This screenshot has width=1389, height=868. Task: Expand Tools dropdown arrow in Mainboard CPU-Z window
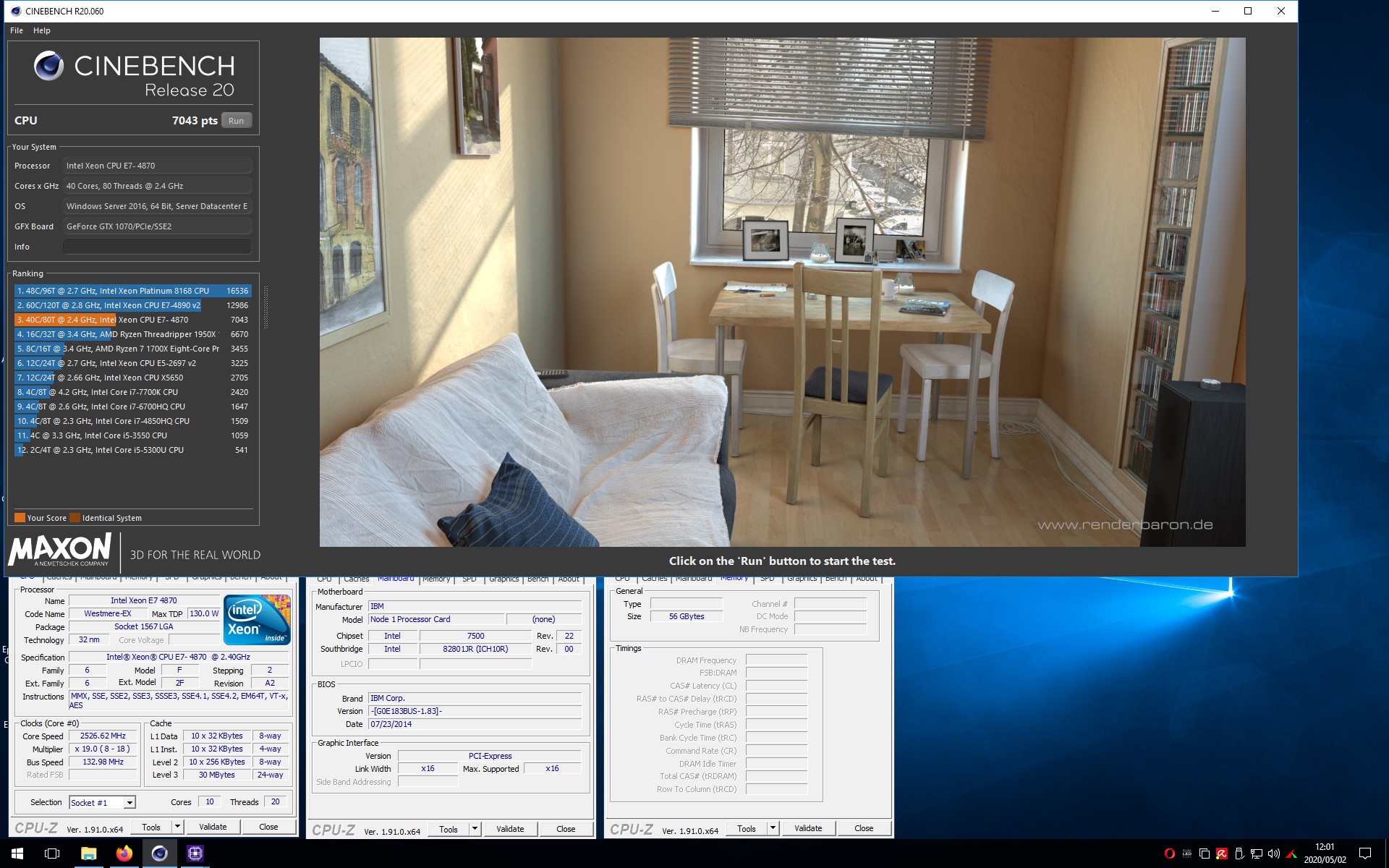pyautogui.click(x=475, y=829)
